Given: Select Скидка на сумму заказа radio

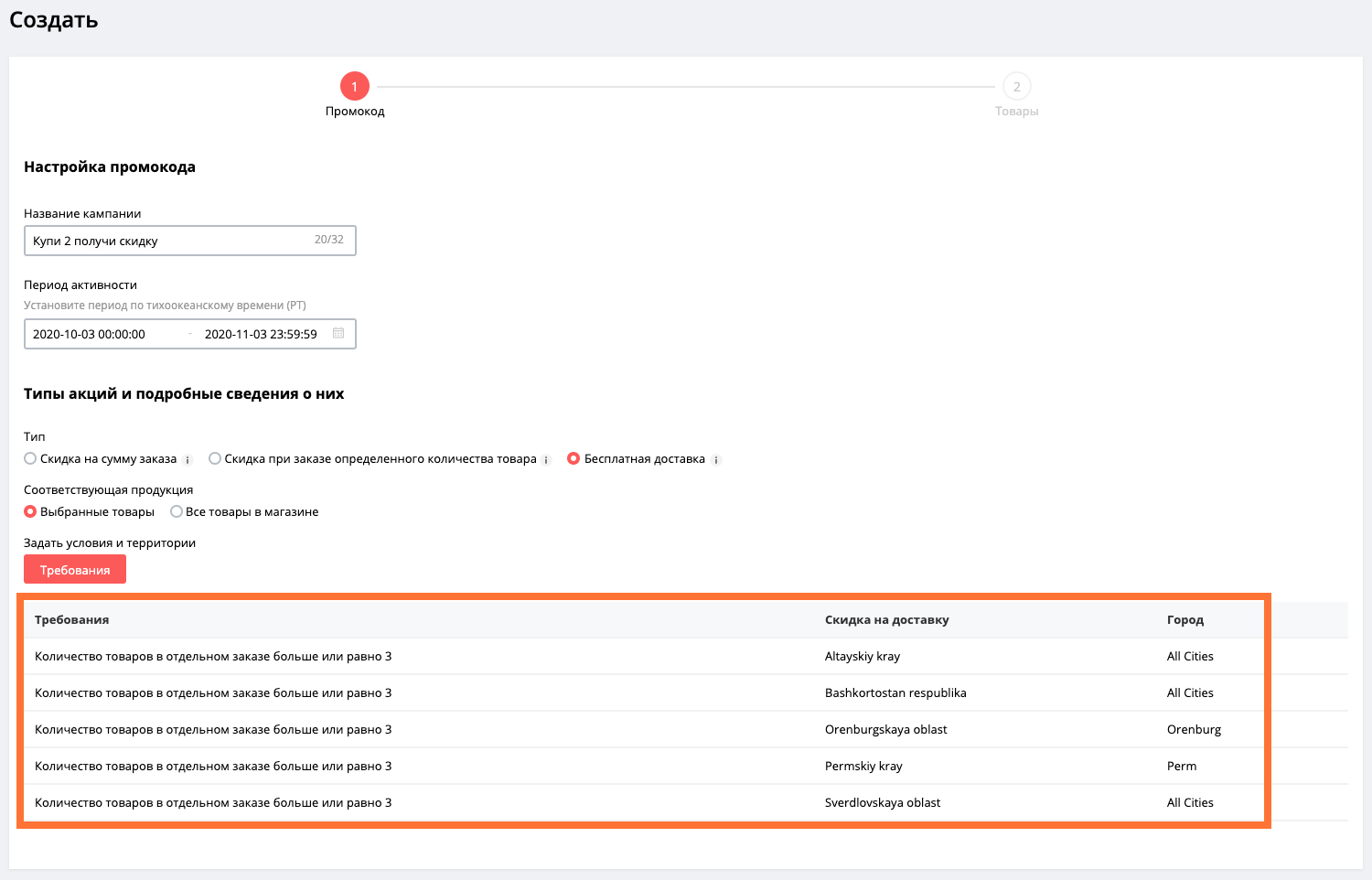Looking at the screenshot, I should 30,458.
